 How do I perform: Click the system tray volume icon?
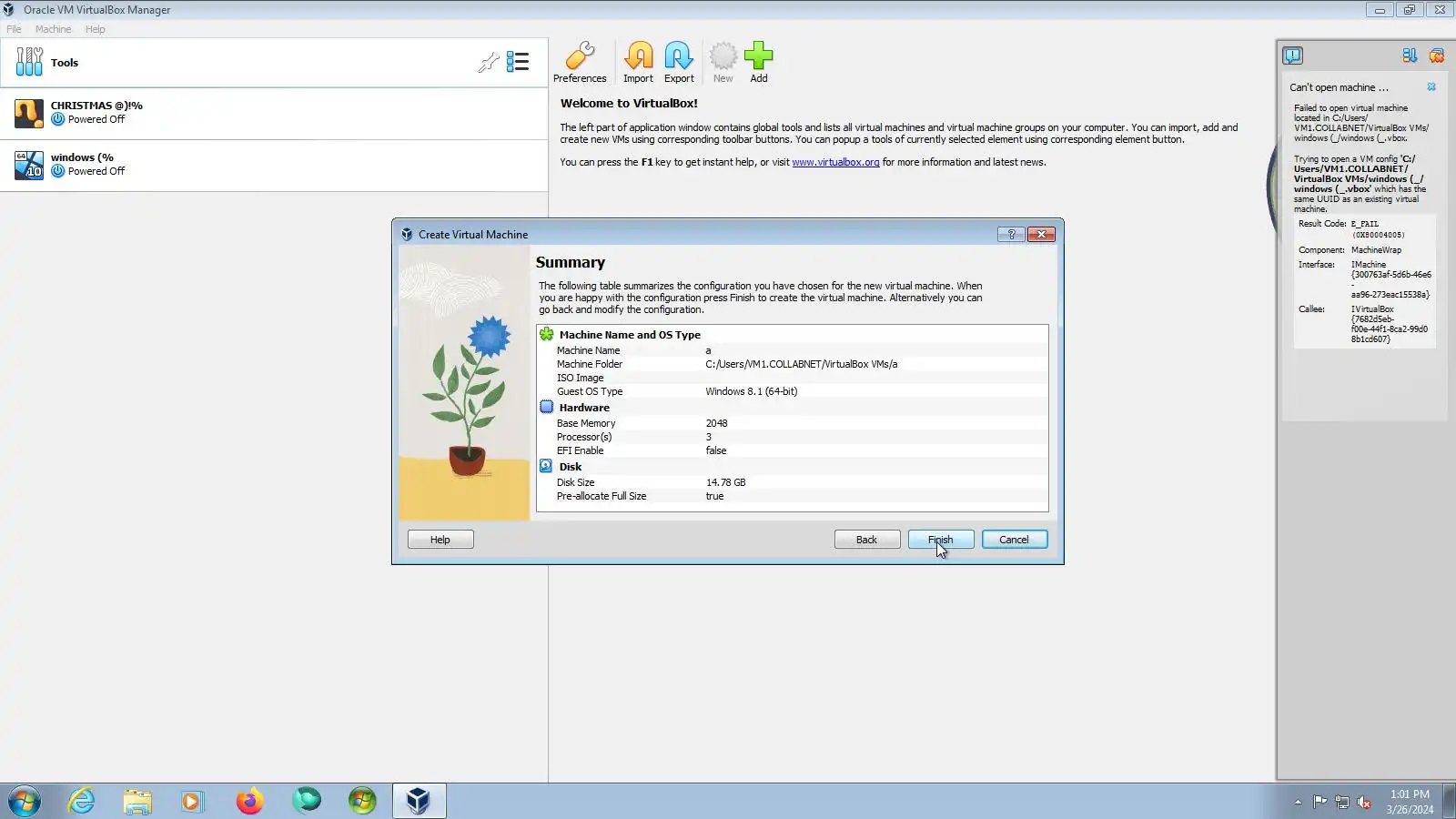(x=1364, y=803)
